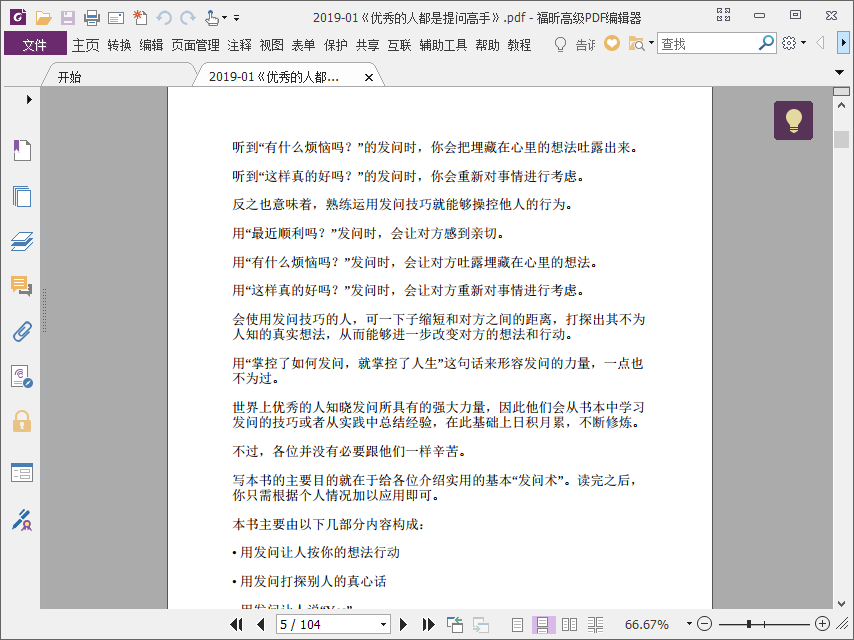Open the Layers panel
854x640 pixels.
coord(22,241)
